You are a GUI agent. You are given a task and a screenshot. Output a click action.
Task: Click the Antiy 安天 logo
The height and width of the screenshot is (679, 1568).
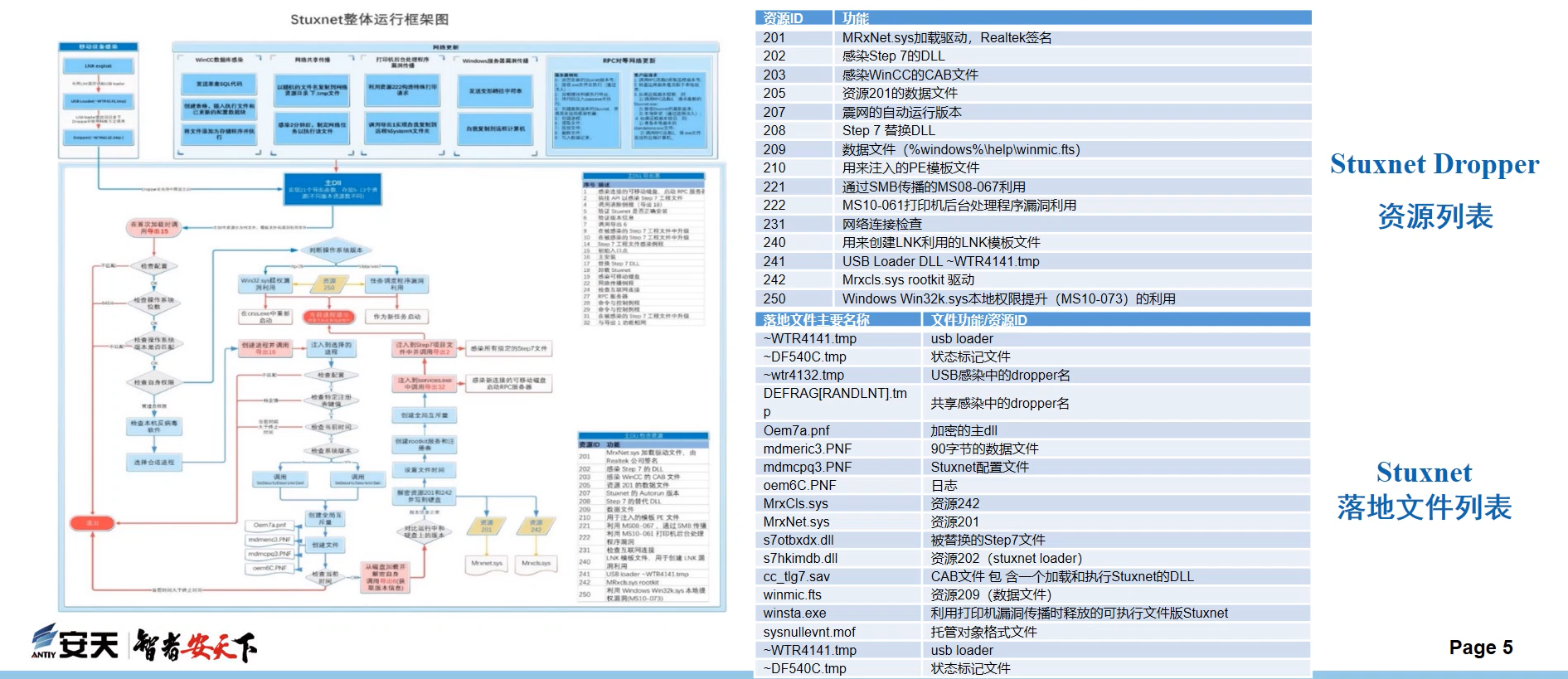tap(75, 643)
